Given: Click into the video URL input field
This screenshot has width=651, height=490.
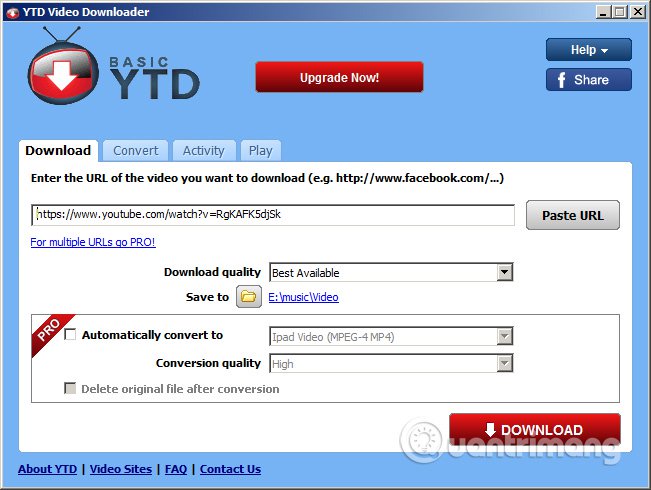Looking at the screenshot, I should [273, 215].
